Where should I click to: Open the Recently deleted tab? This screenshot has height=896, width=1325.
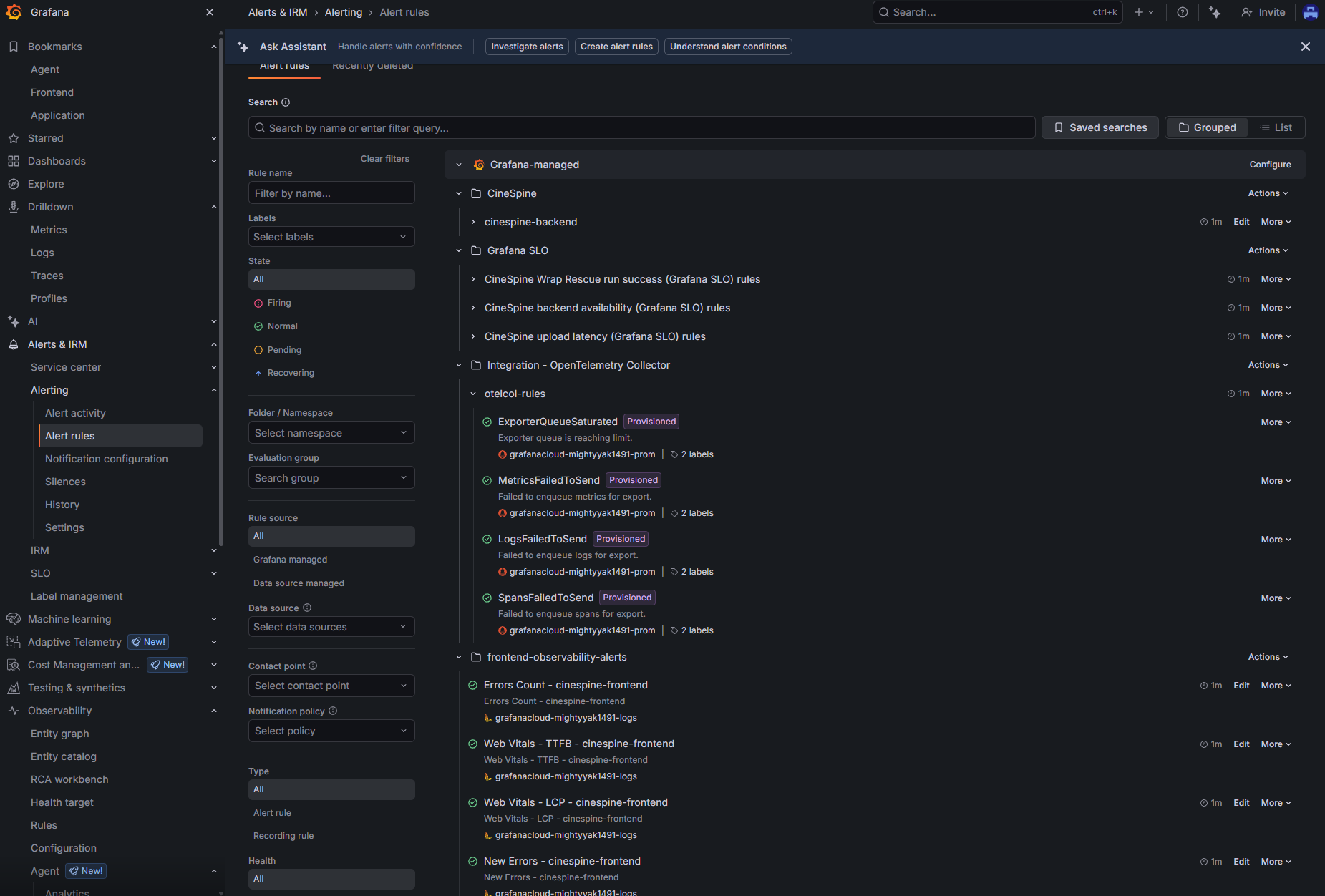click(x=372, y=66)
